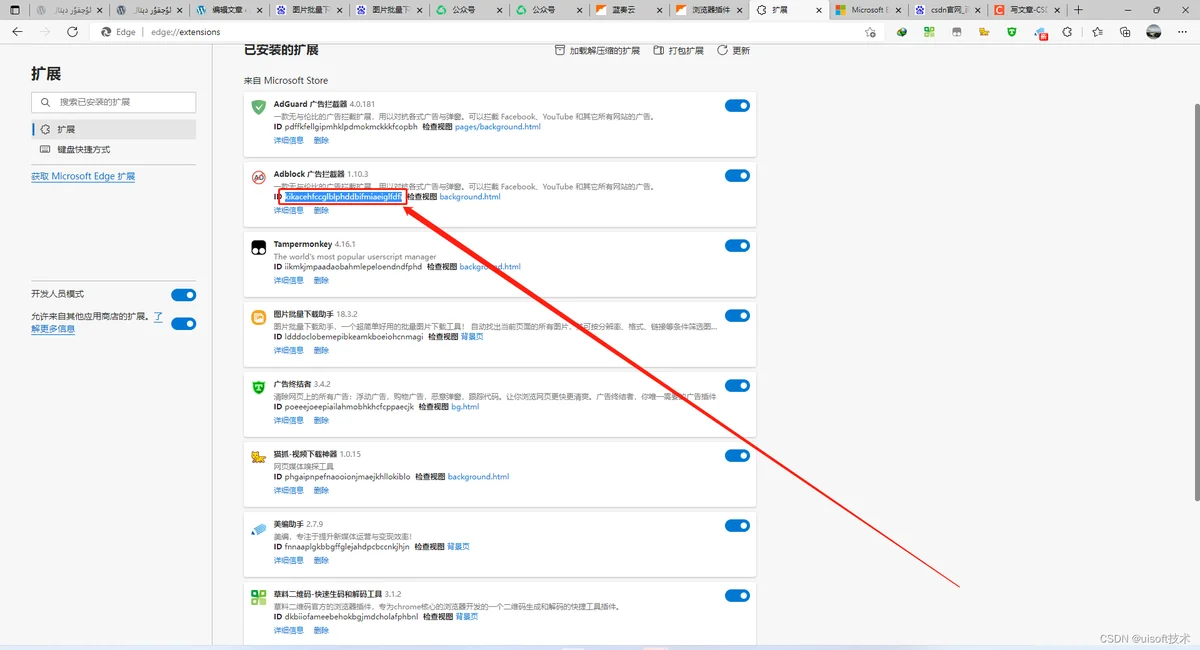The width and height of the screenshot is (1200, 650).
Task: Click the 打包扩展 button
Action: tap(679, 51)
